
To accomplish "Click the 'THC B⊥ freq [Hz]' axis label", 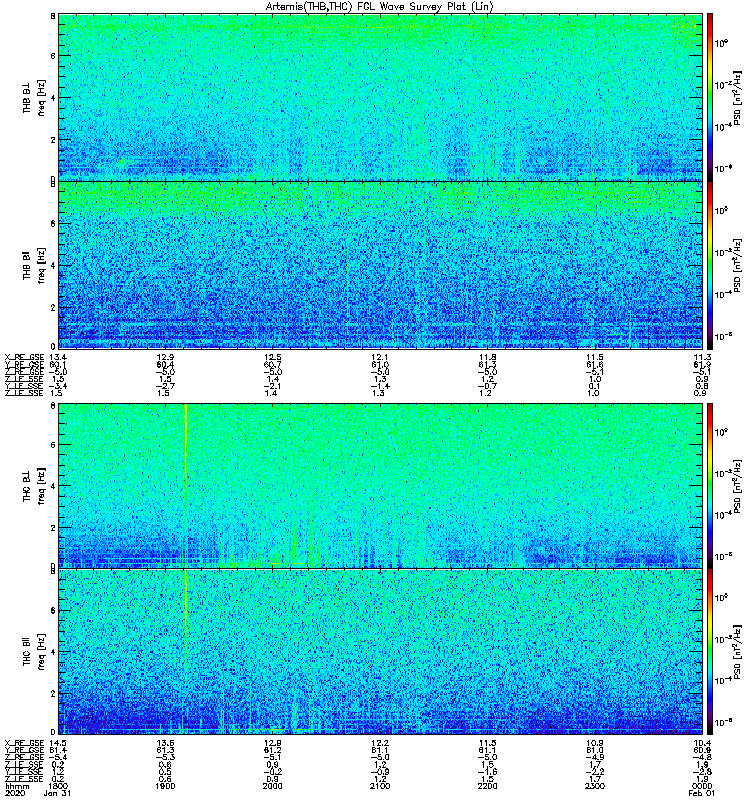I will pos(34,485).
